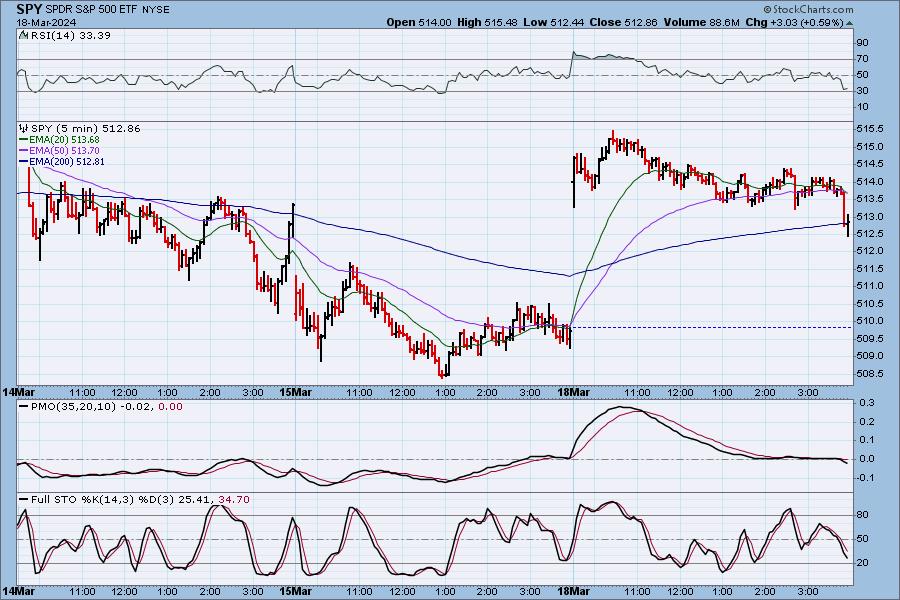
Task: Click the price axis label 509.5
Action: click(x=870, y=339)
